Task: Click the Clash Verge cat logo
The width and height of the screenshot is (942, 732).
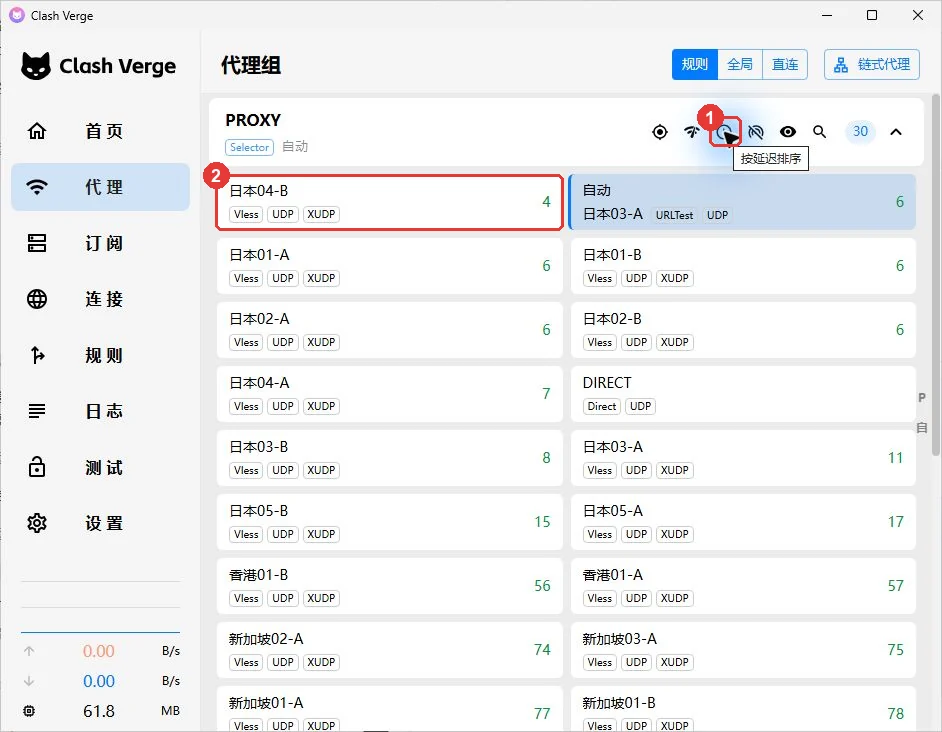Action: [36, 66]
